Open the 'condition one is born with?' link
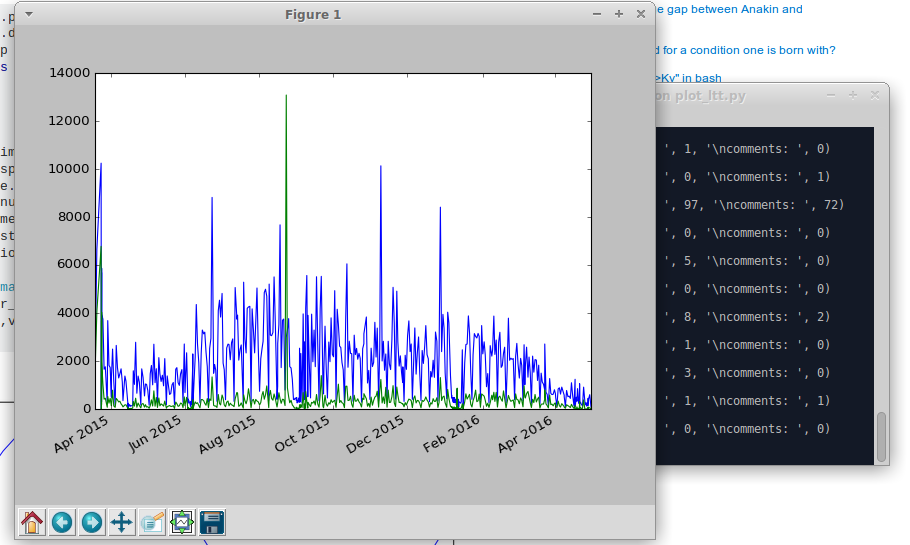 click(x=745, y=50)
